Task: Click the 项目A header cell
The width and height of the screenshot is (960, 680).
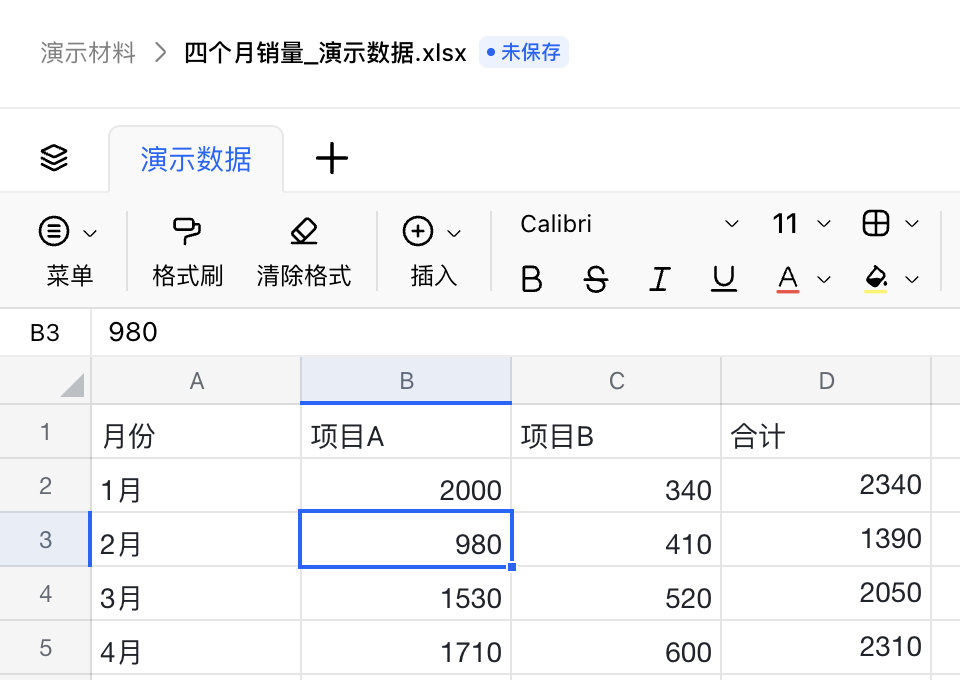Action: click(x=406, y=432)
